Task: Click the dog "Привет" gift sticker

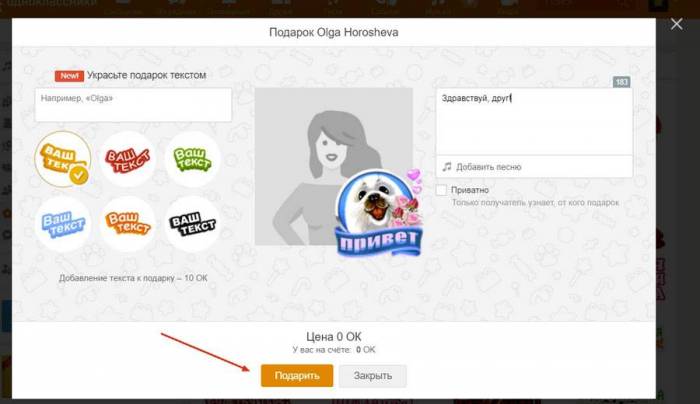Action: [x=379, y=213]
